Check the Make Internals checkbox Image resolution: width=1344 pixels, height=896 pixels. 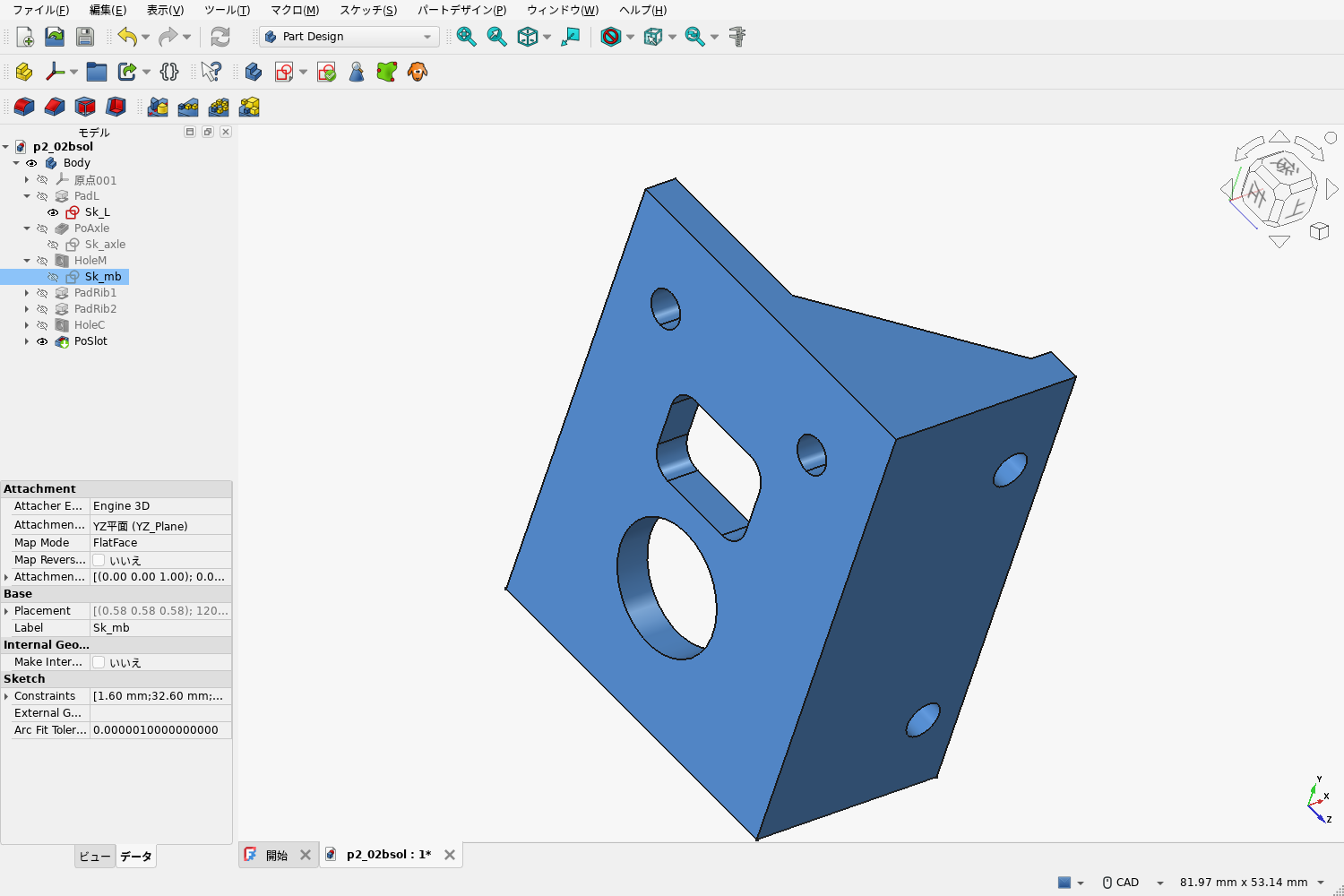(99, 662)
